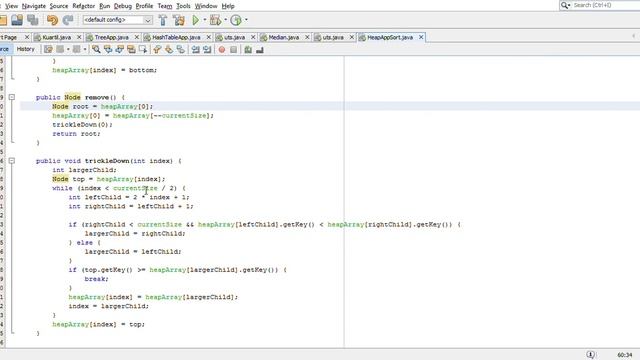640x360 pixels.
Task: Click the 'trickleDown(0);' code line
Action: tap(82, 124)
